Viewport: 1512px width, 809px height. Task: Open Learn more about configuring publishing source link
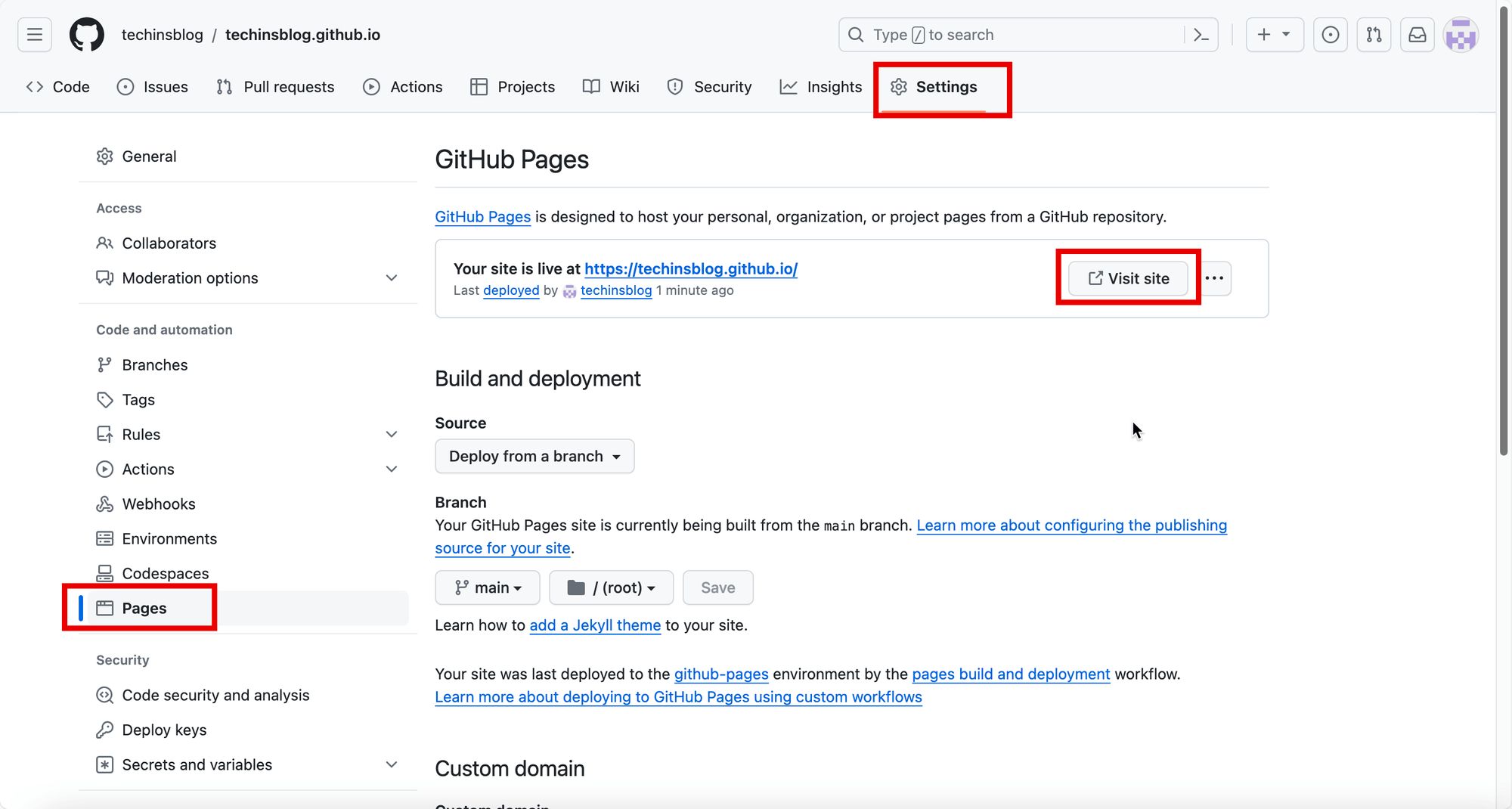click(1071, 525)
